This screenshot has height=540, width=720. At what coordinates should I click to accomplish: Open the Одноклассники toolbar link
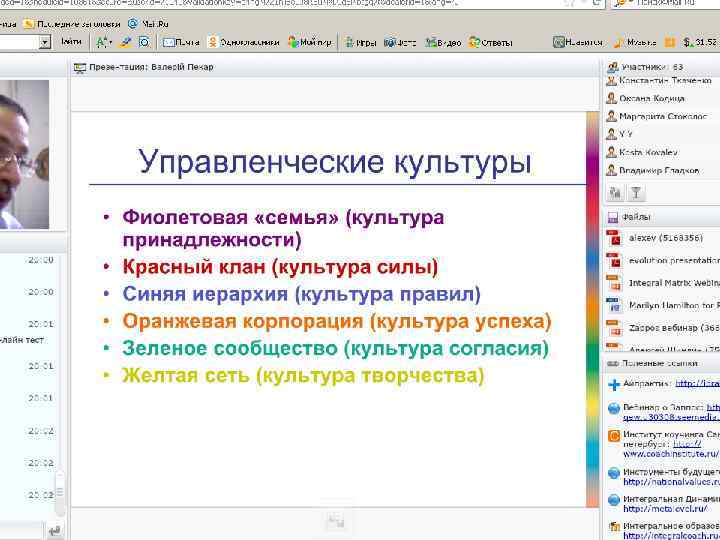click(243, 43)
